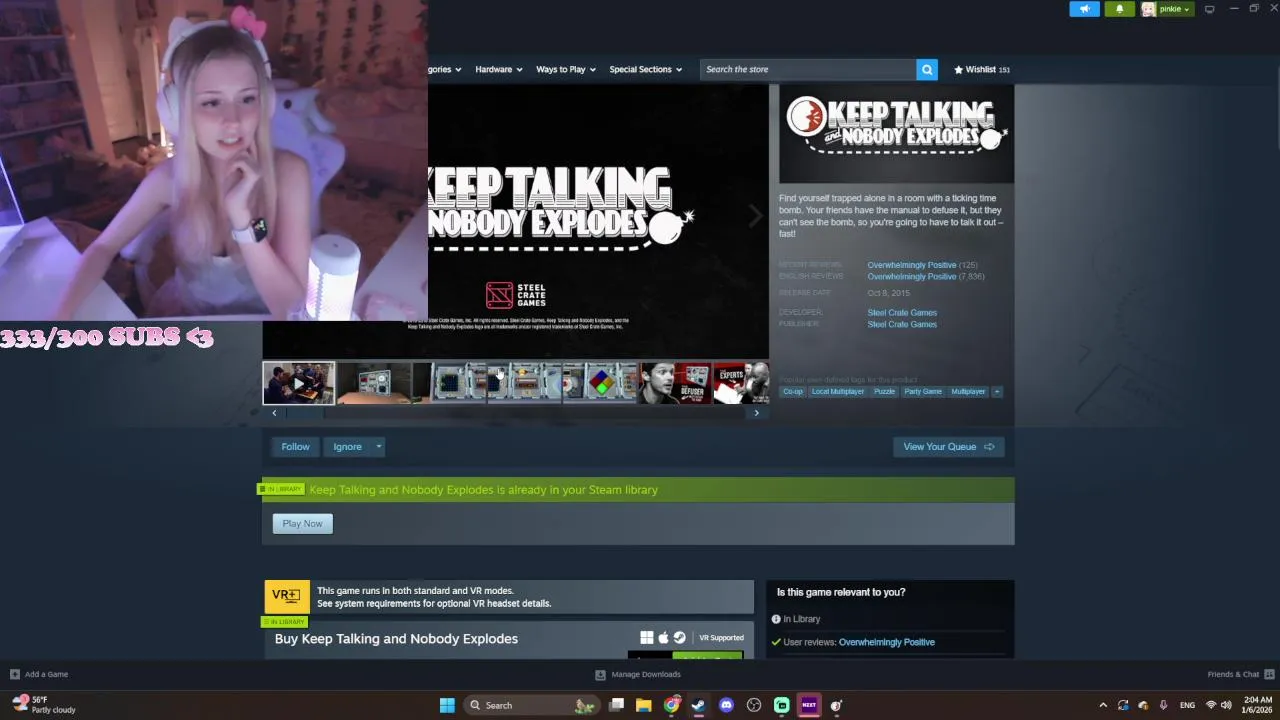Image resolution: width=1280 pixels, height=720 pixels.
Task: Click the ENG language indicator
Action: coord(1187,705)
